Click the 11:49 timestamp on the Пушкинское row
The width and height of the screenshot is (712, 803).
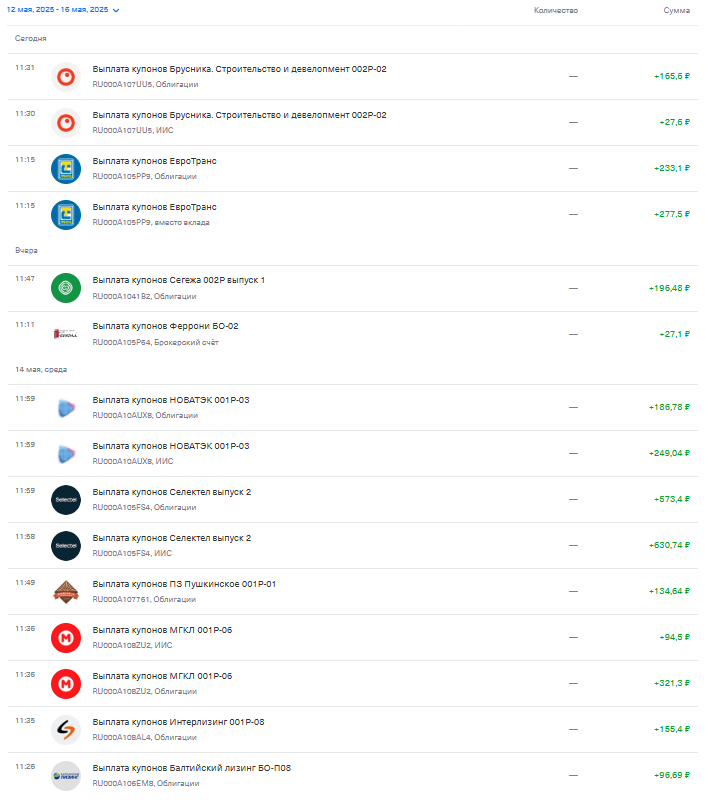tap(25, 582)
